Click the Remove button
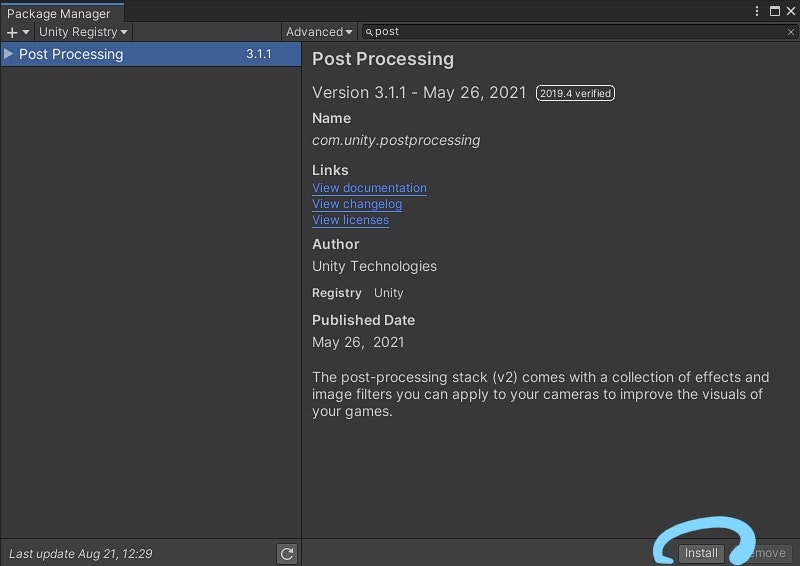Image resolution: width=800 pixels, height=566 pixels. [763, 553]
